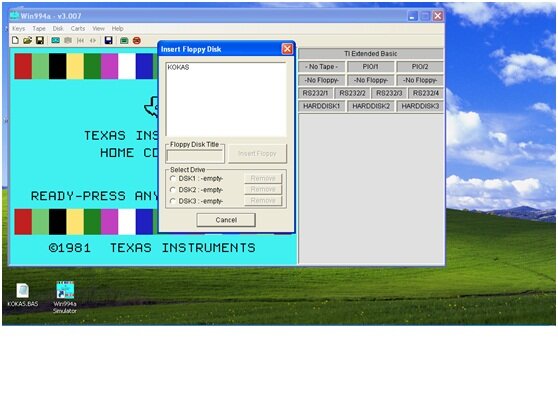Screen dimensions: 558x403
Task: Click the blue floppy disk toolbar icon
Action: 109,40
